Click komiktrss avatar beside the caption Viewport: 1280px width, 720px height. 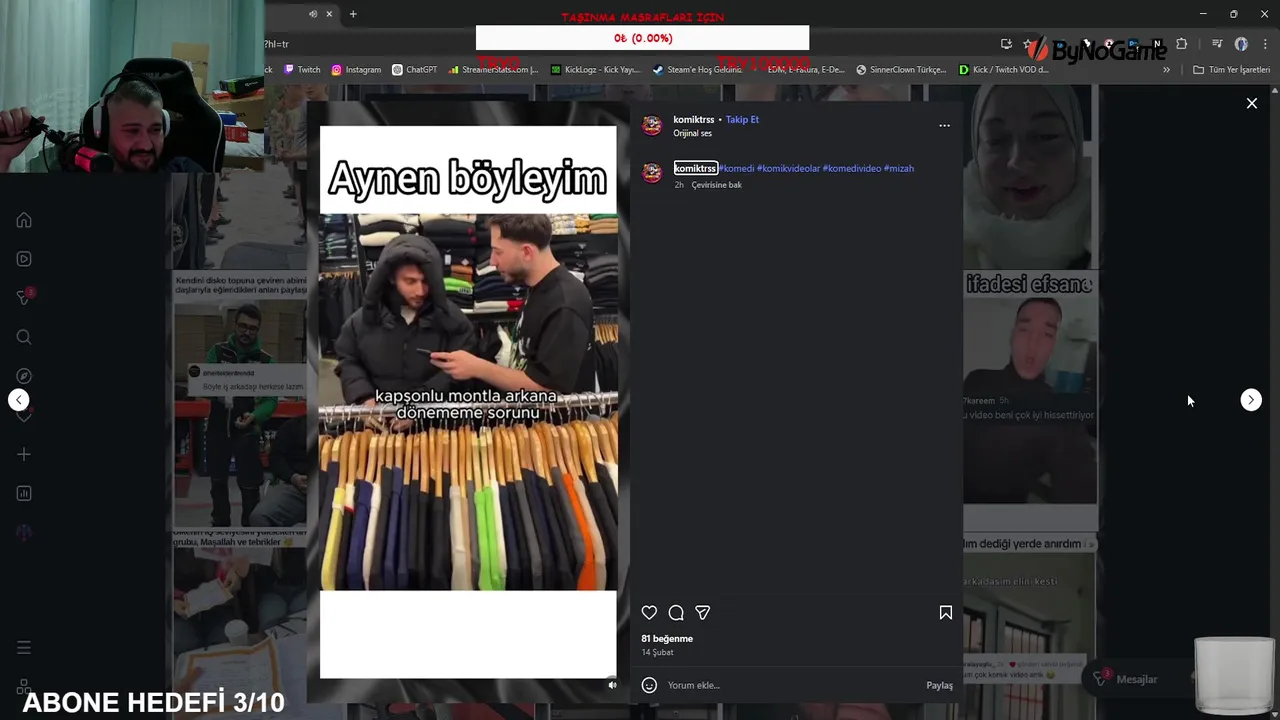[652, 174]
